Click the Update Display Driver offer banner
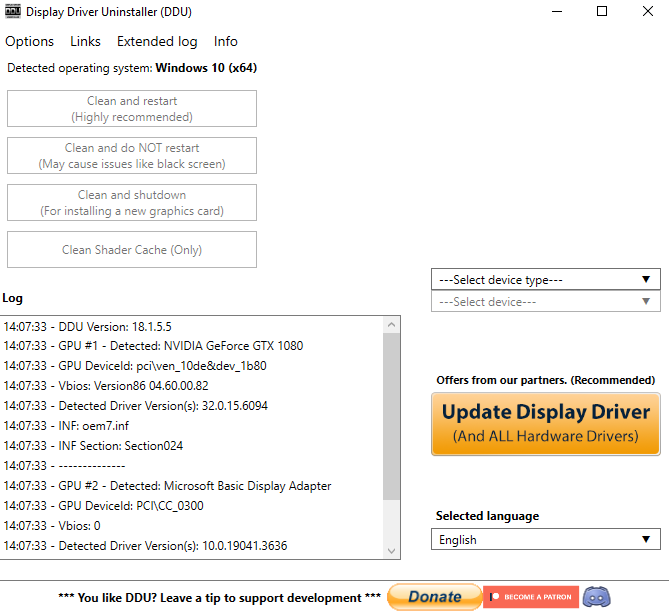Image resolution: width=669 pixels, height=612 pixels. tap(546, 424)
